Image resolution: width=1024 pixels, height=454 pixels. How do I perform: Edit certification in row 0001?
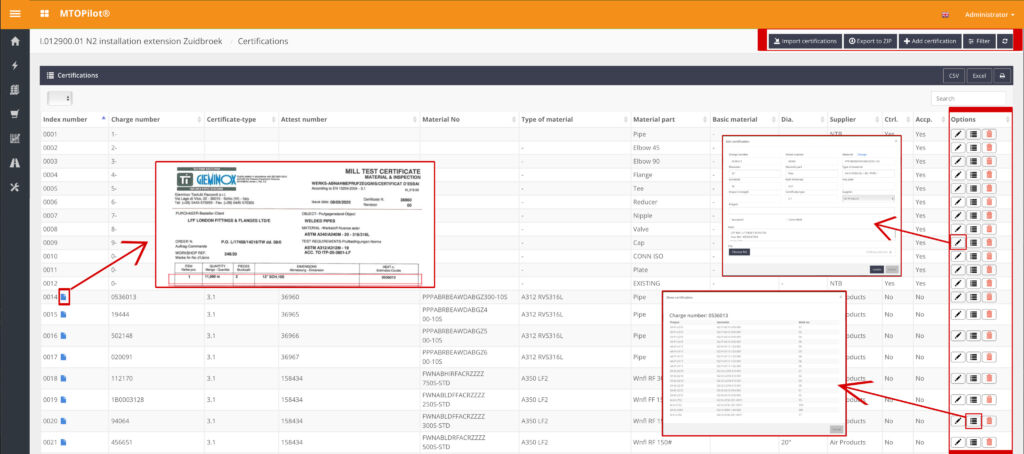(958, 134)
